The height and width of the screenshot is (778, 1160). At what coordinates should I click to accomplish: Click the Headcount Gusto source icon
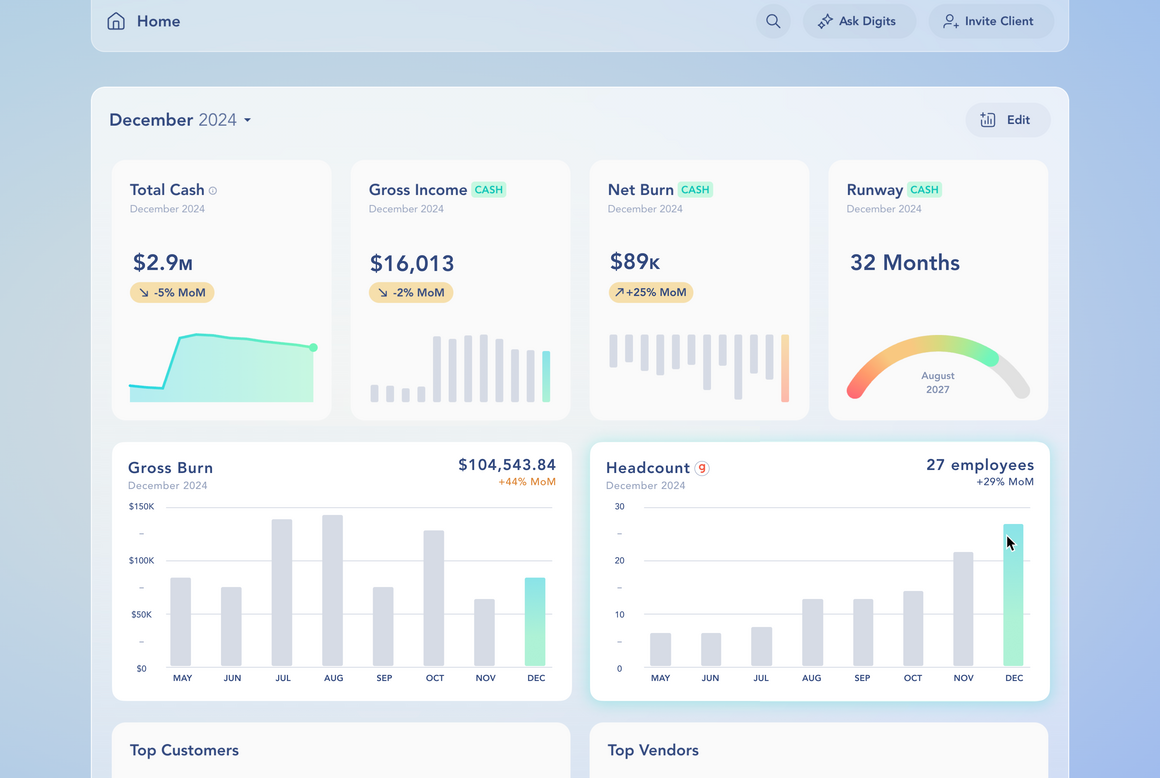tap(702, 468)
